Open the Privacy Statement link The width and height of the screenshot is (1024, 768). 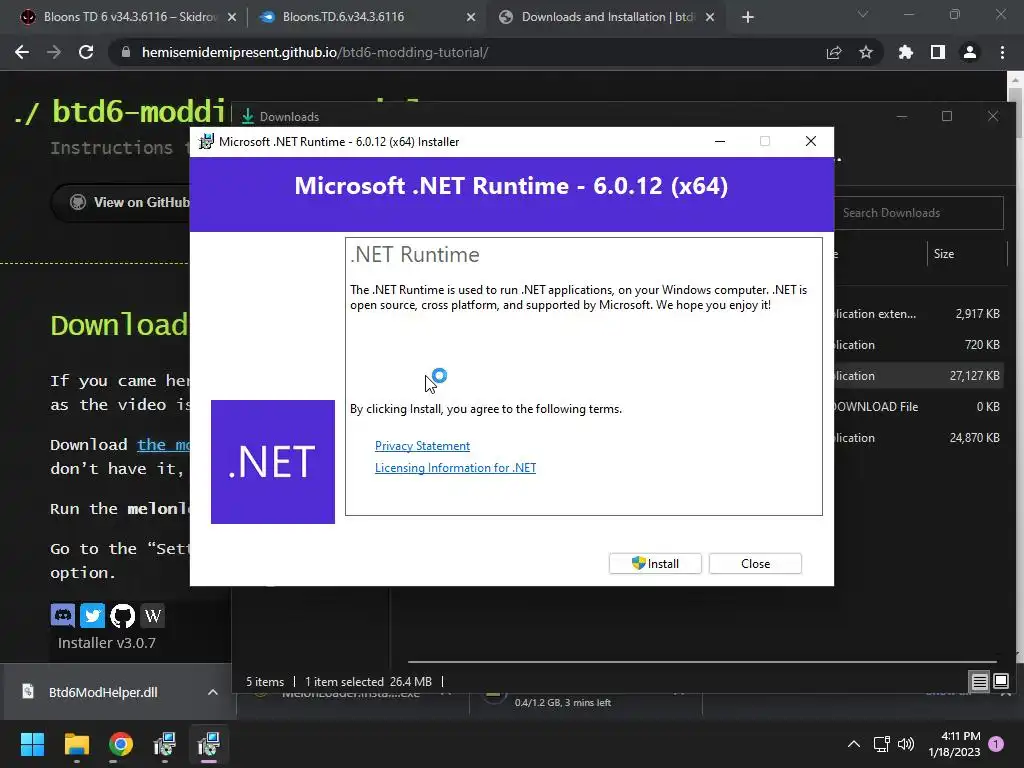[x=422, y=445]
